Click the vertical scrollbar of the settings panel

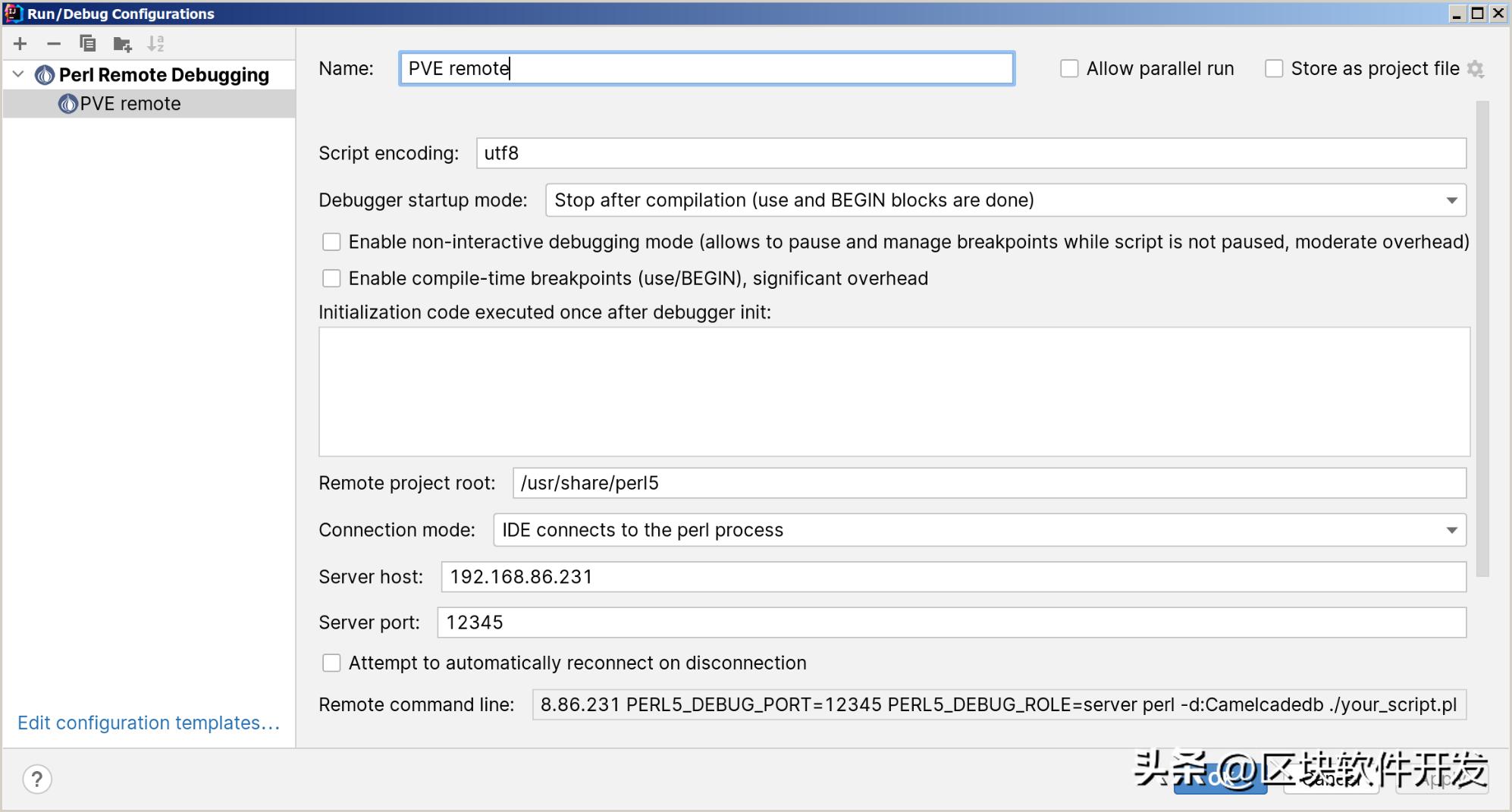[1482, 339]
